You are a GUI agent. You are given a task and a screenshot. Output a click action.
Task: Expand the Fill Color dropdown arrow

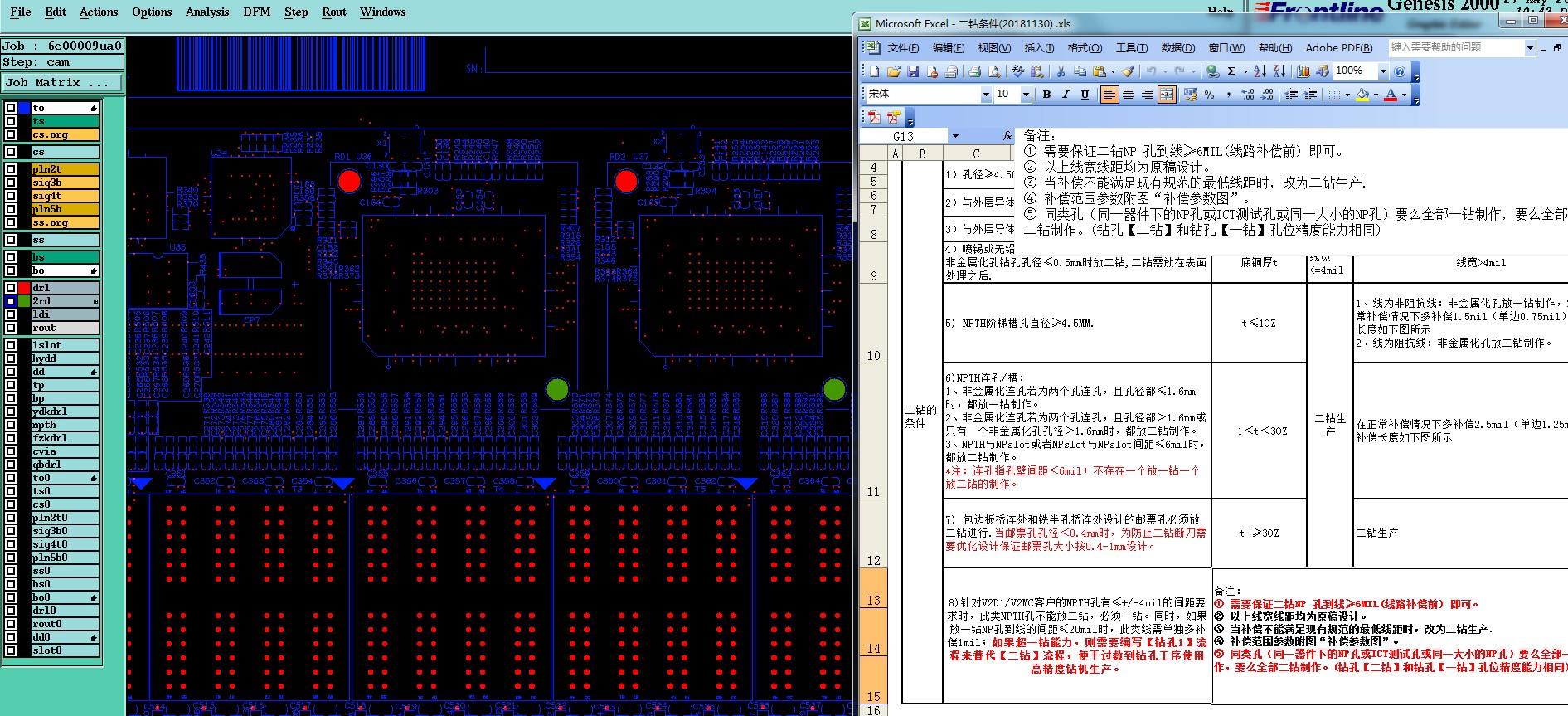point(1376,95)
